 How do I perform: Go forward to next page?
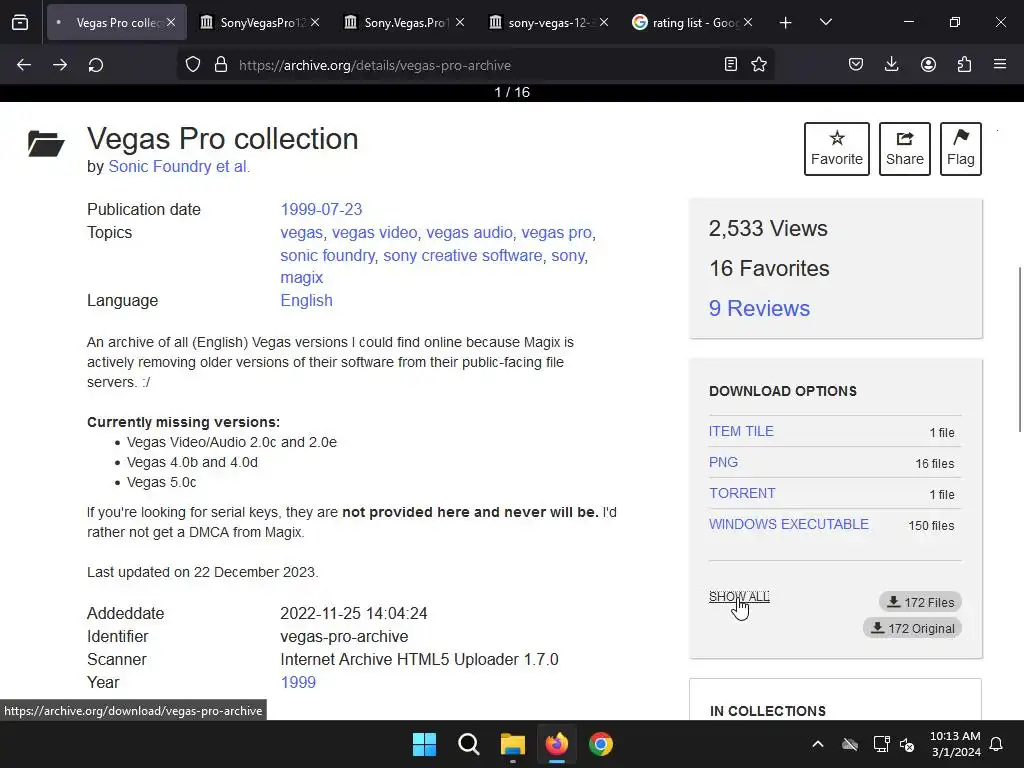(60, 65)
